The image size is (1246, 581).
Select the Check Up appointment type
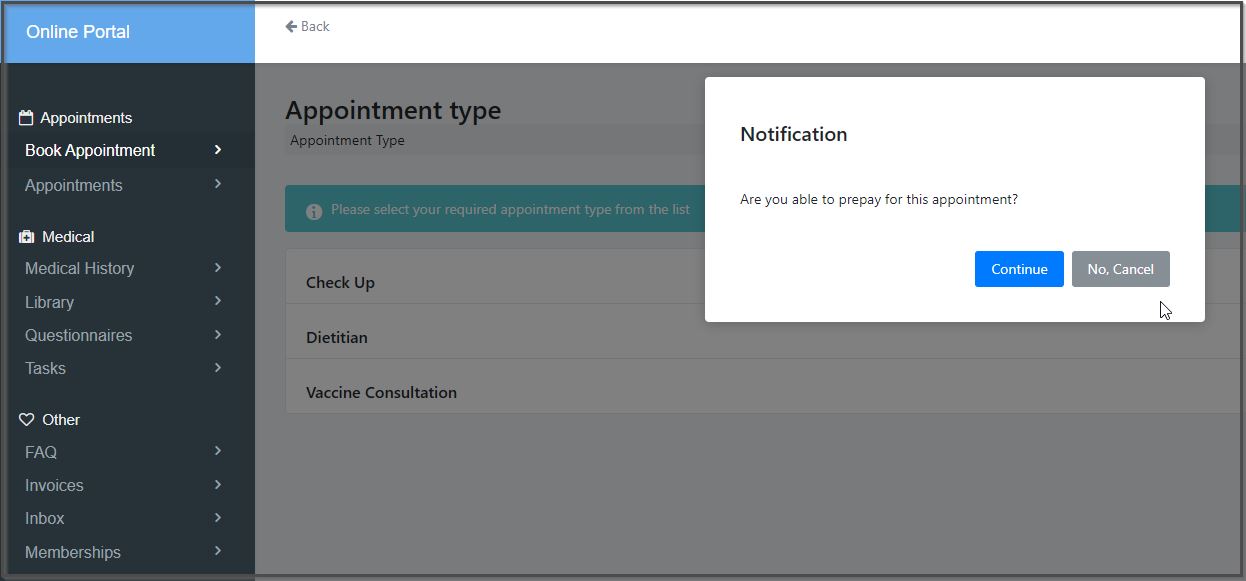click(x=762, y=282)
